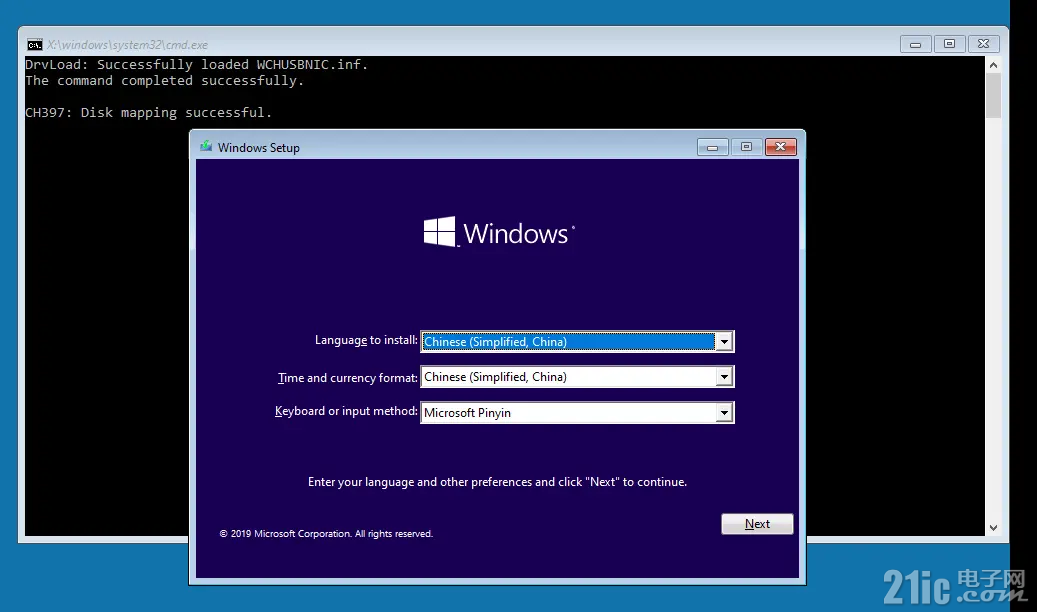Click the cmd.exe scrollbar down arrow
The width and height of the screenshot is (1037, 612).
pyautogui.click(x=993, y=527)
